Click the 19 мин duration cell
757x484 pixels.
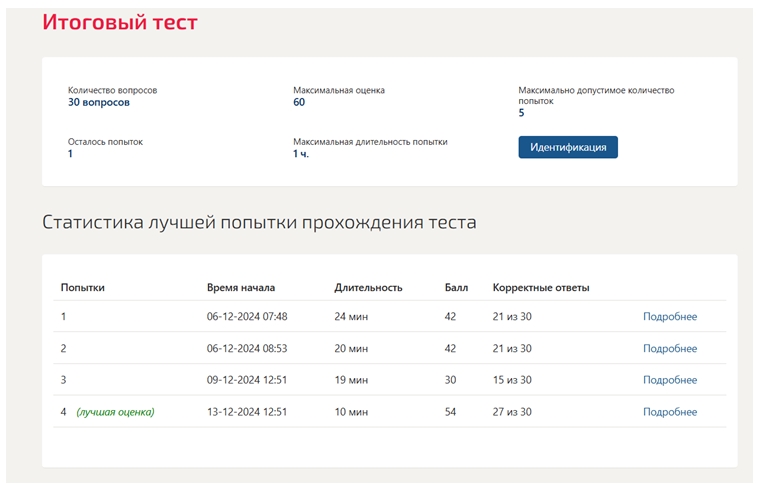point(351,380)
